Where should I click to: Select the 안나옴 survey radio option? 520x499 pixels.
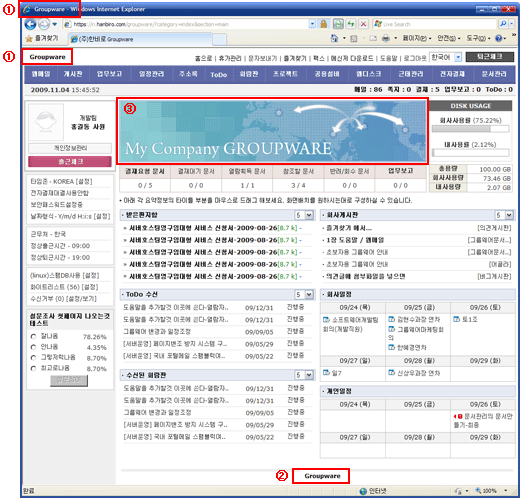pos(33,347)
